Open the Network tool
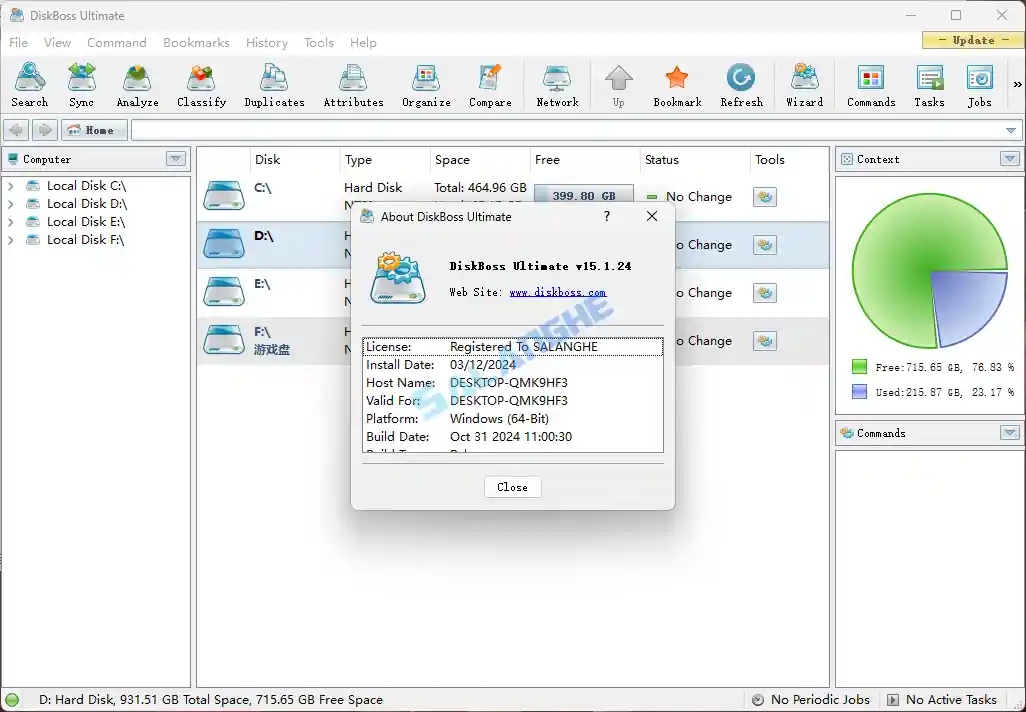Screen dimensions: 1026x712 point(557,84)
